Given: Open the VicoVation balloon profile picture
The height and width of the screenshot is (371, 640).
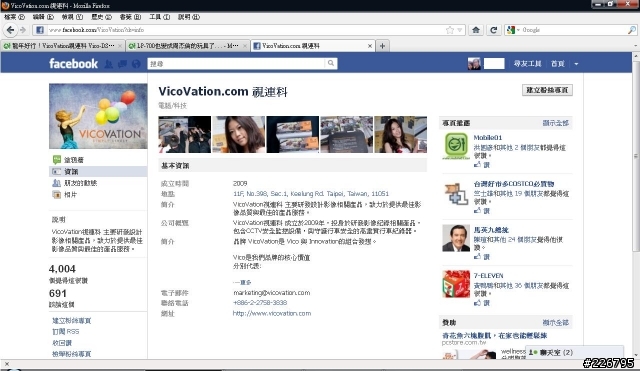Looking at the screenshot, I should [x=98, y=116].
